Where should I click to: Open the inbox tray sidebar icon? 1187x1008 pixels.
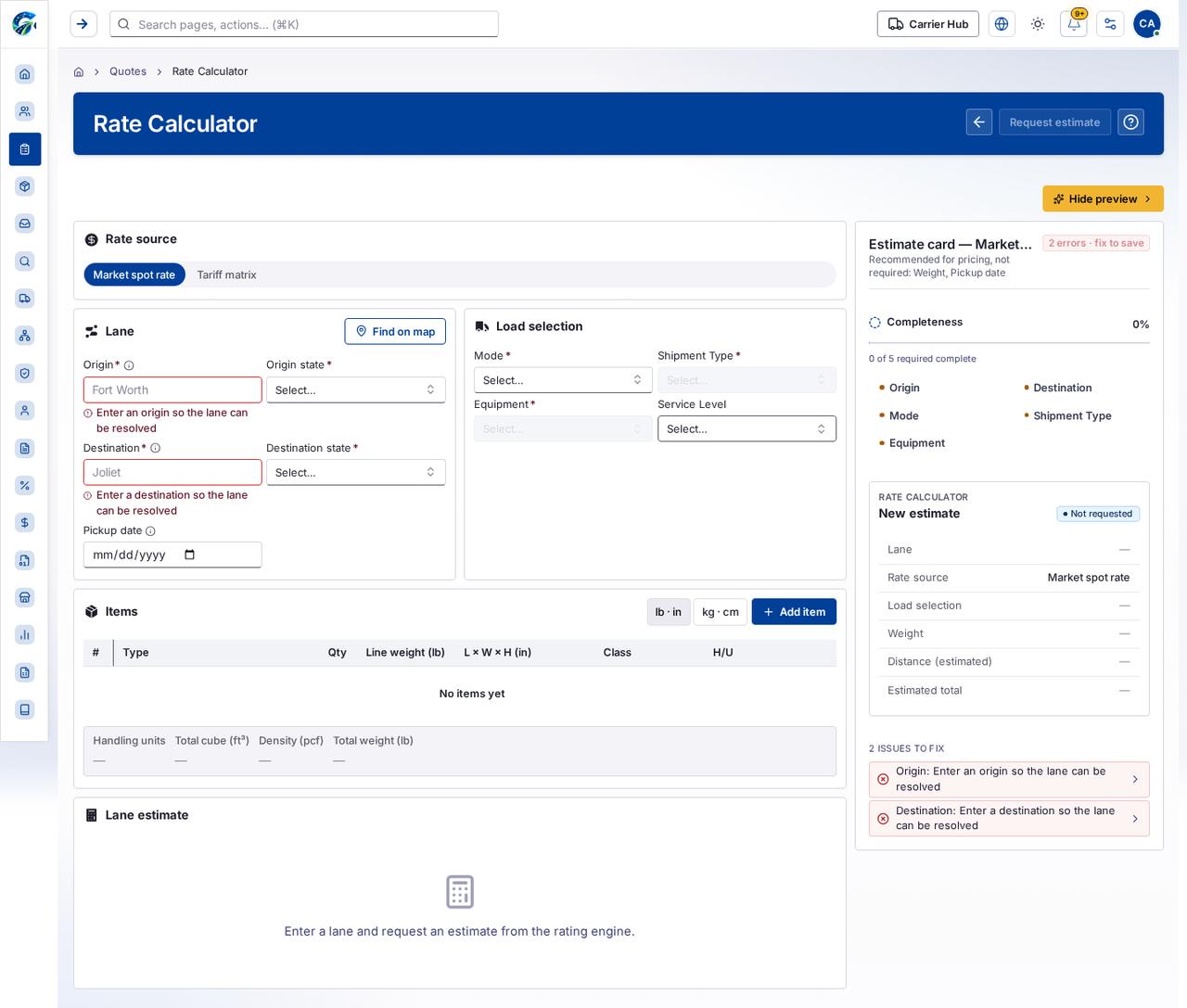[x=25, y=223]
